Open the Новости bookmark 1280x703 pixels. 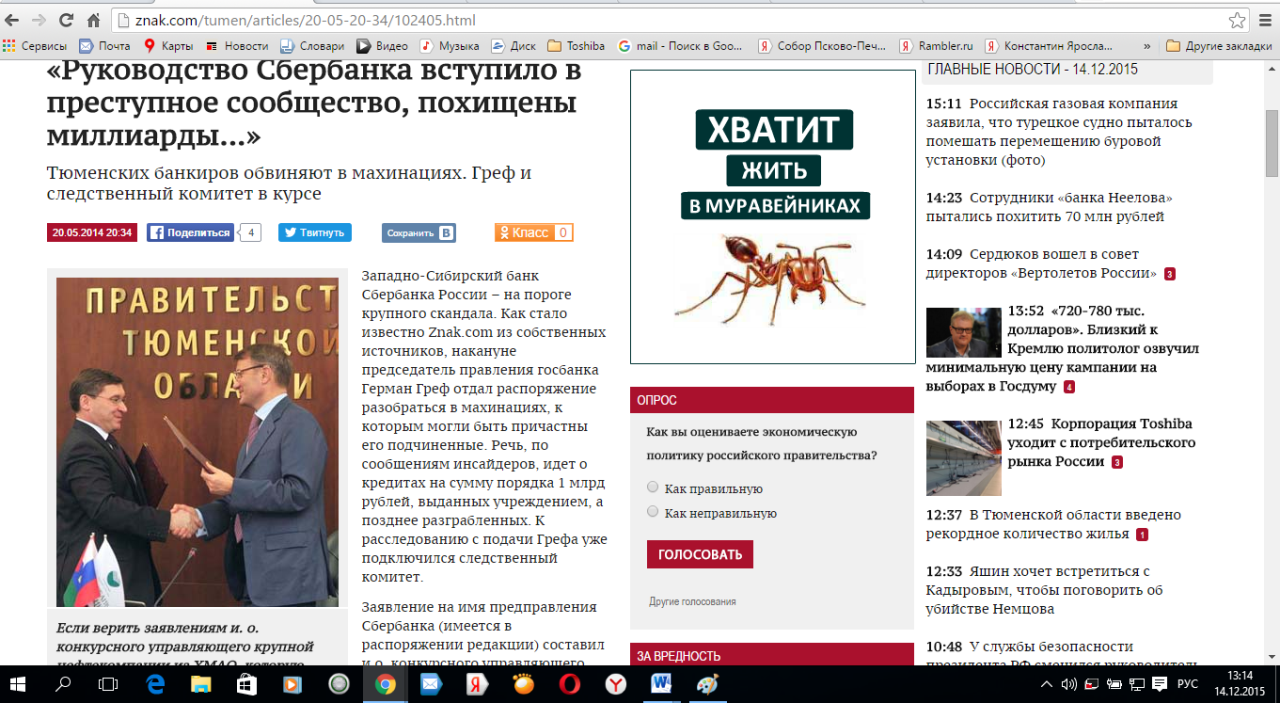[x=237, y=46]
